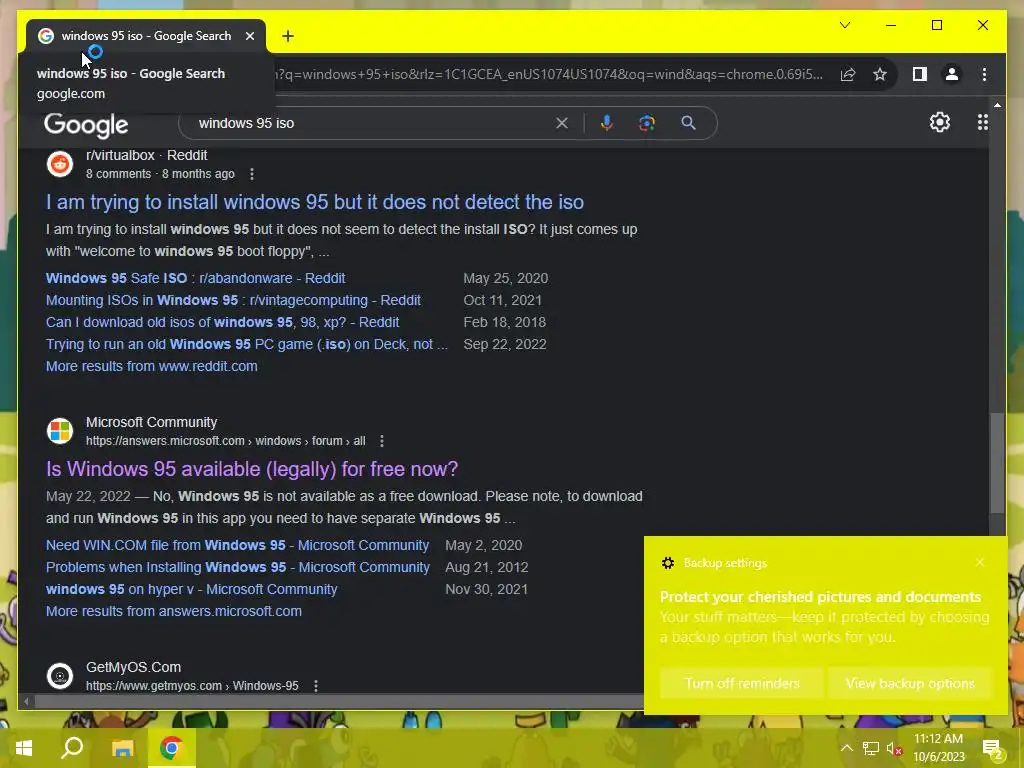The image size is (1024, 768).
Task: Open 'Can I download old isos of windows 95' link
Action: click(x=222, y=322)
